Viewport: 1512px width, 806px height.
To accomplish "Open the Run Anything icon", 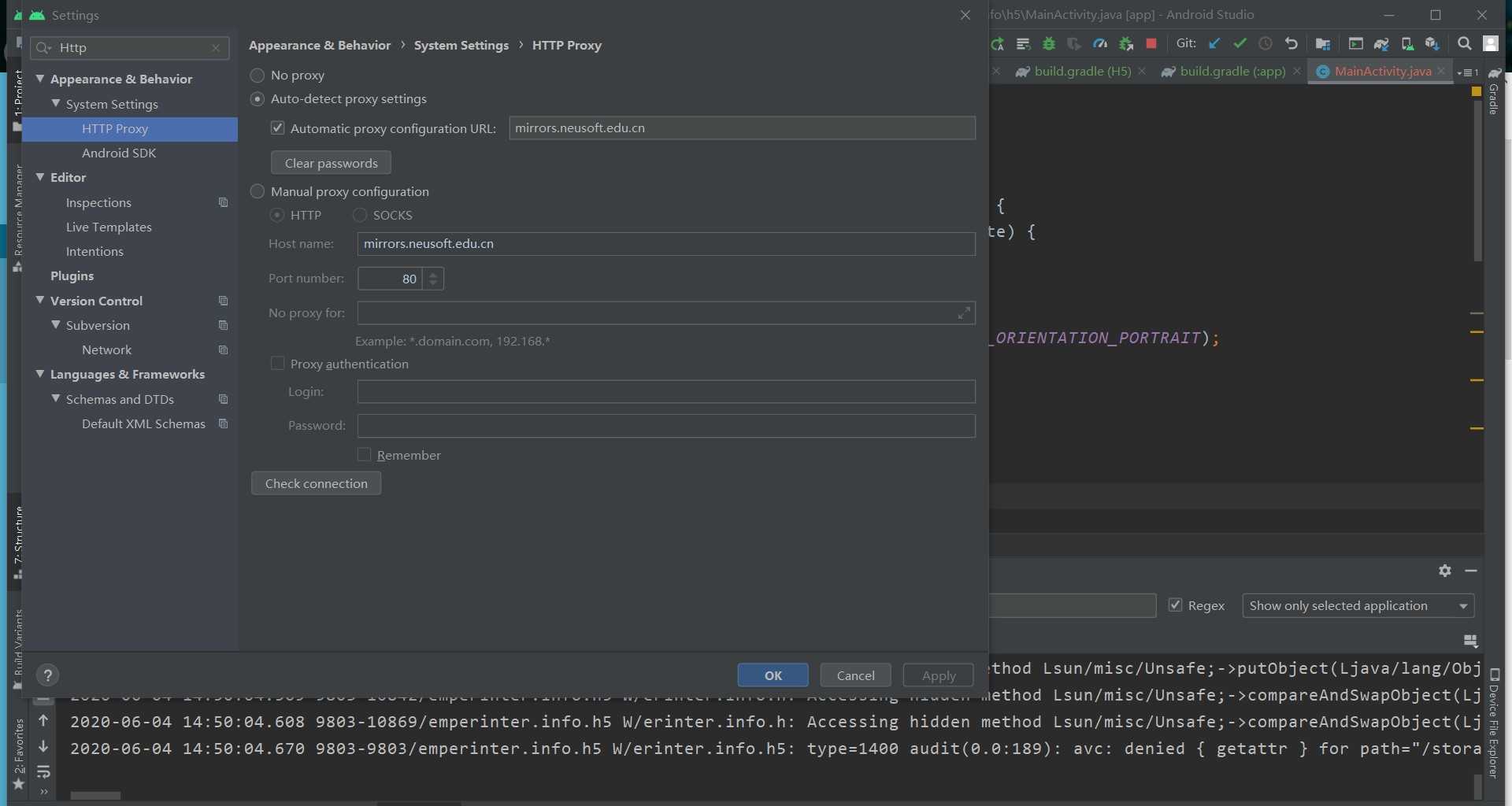I will click(1355, 44).
